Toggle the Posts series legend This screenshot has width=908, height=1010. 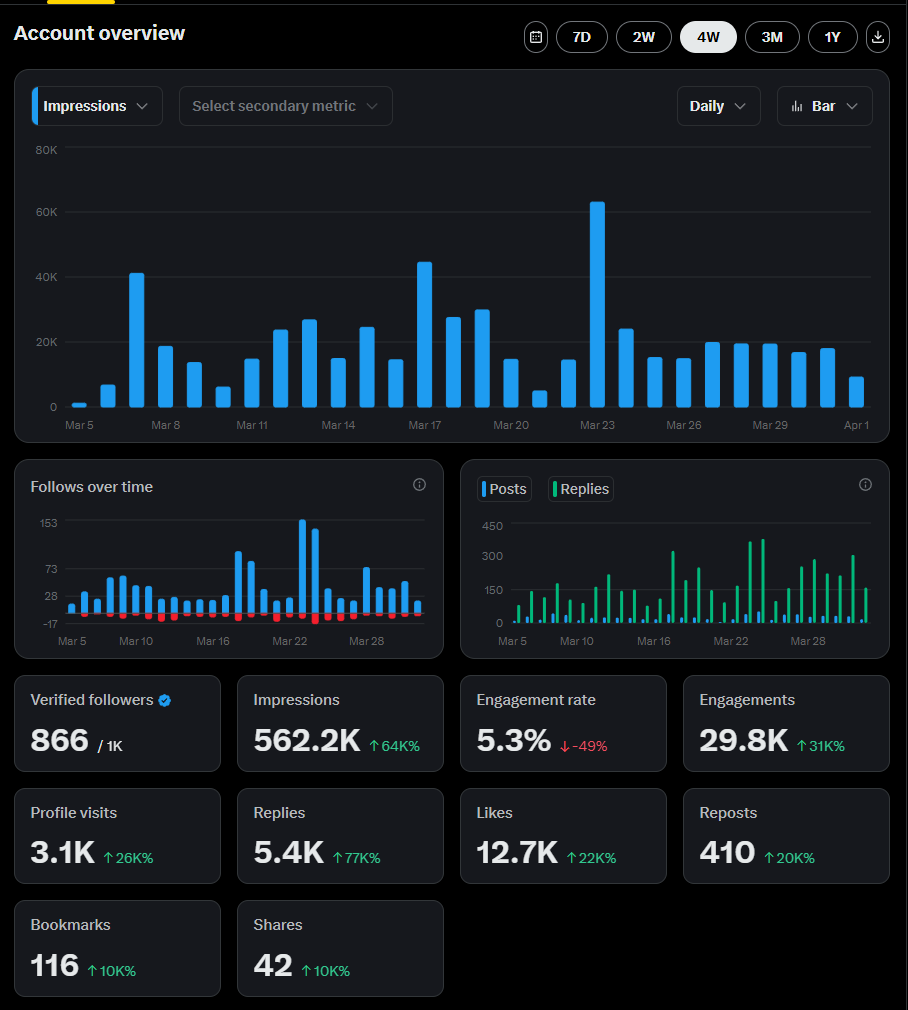coord(505,489)
